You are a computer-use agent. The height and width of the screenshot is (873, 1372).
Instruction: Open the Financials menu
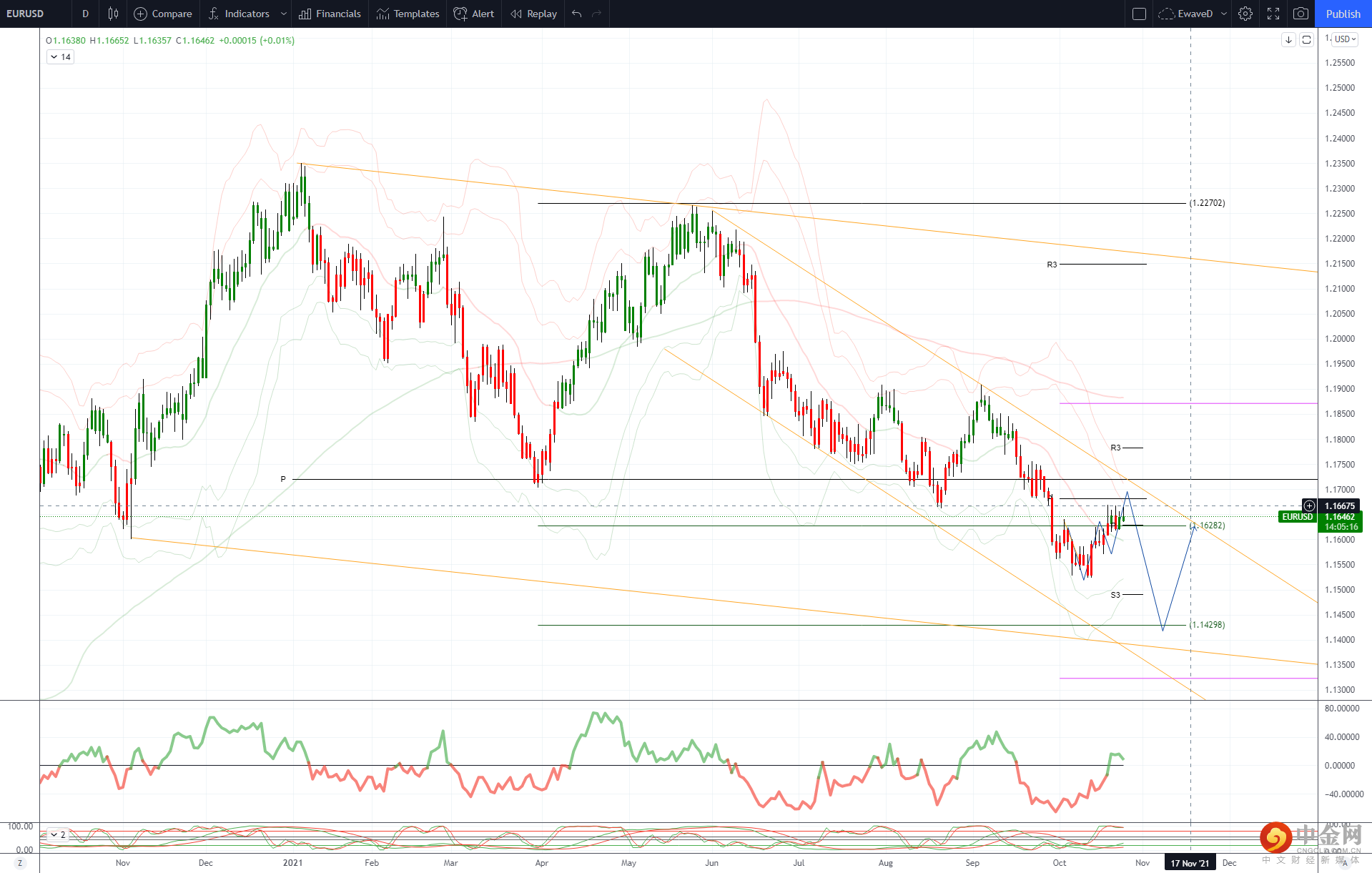(x=330, y=14)
